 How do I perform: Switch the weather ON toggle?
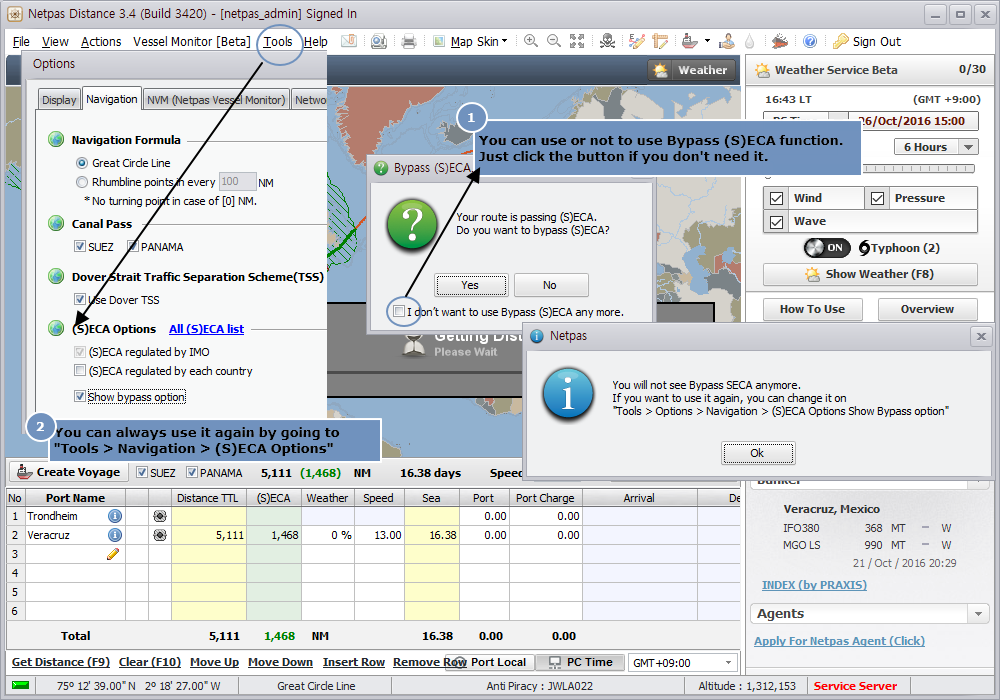point(827,247)
